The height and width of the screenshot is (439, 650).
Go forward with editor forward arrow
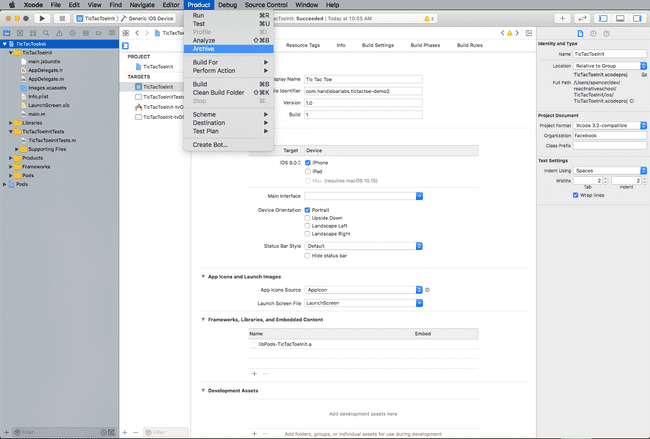(x=146, y=33)
